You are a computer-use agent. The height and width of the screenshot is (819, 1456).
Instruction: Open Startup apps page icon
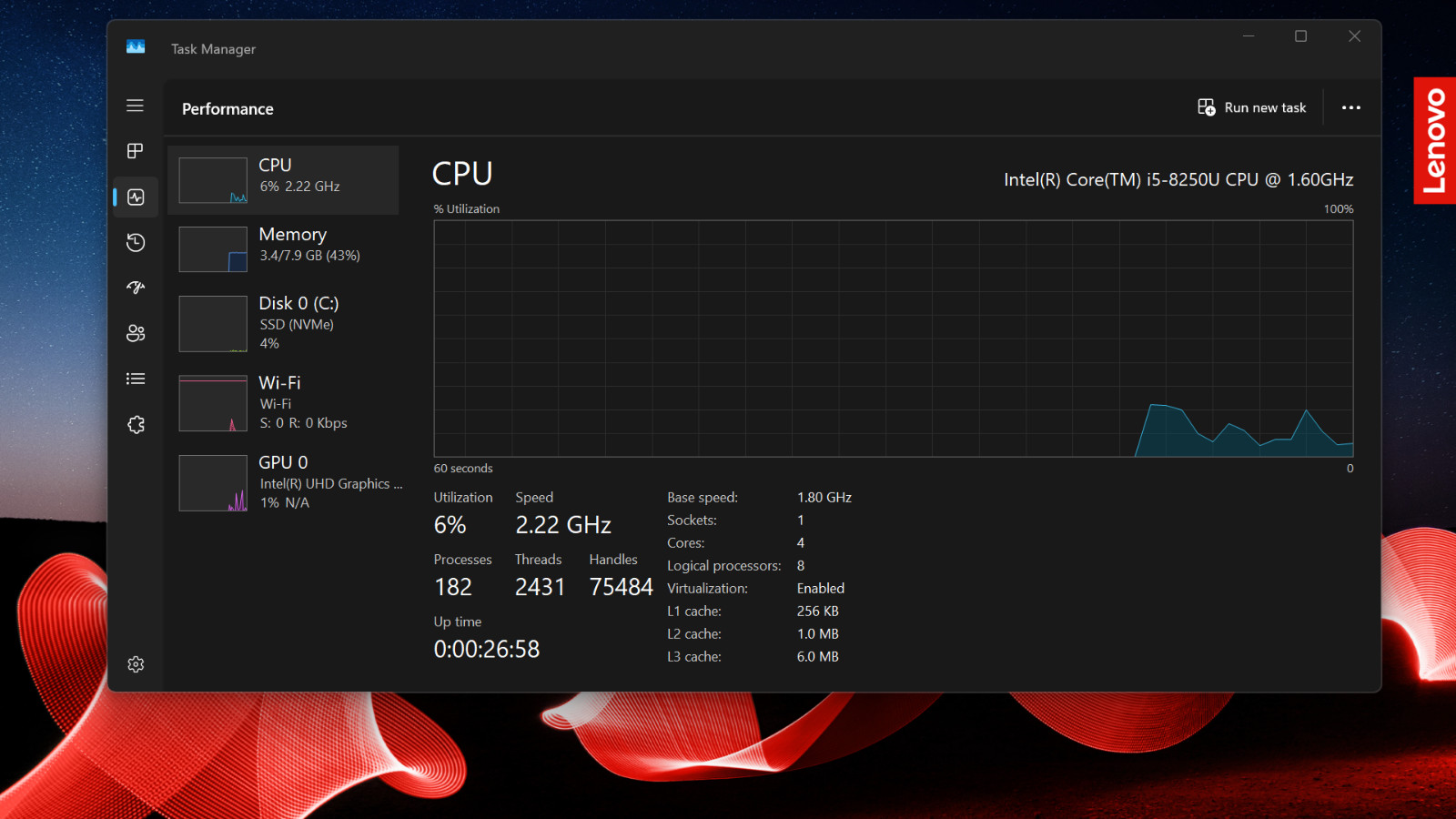[x=136, y=288]
